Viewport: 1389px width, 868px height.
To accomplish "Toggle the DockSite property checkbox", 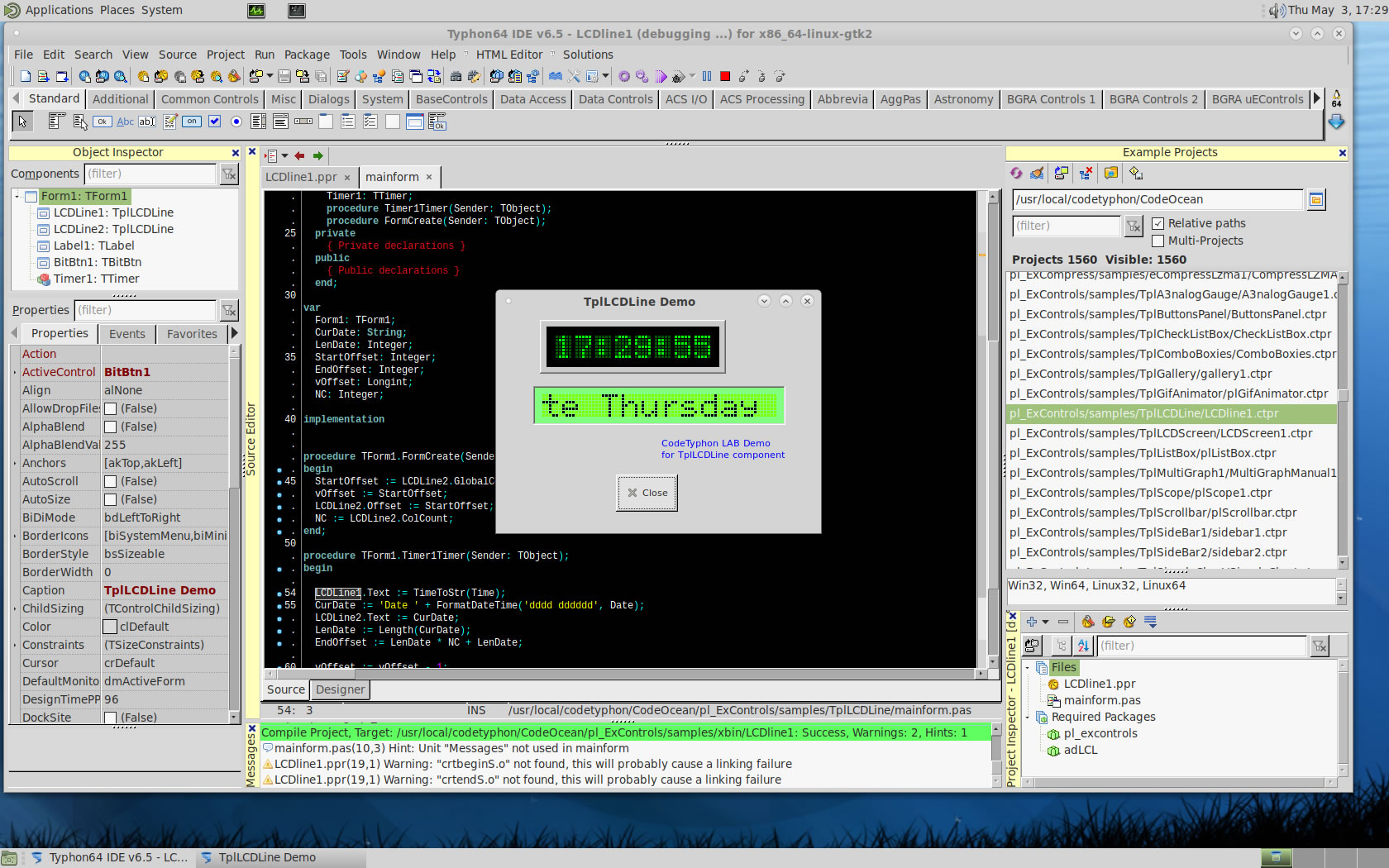I will 111,718.
